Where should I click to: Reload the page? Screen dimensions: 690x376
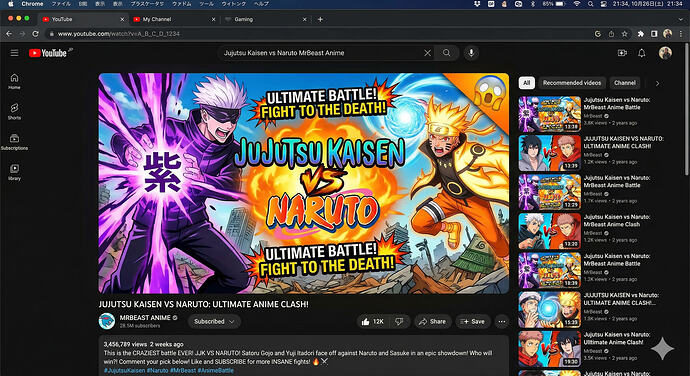tap(36, 33)
